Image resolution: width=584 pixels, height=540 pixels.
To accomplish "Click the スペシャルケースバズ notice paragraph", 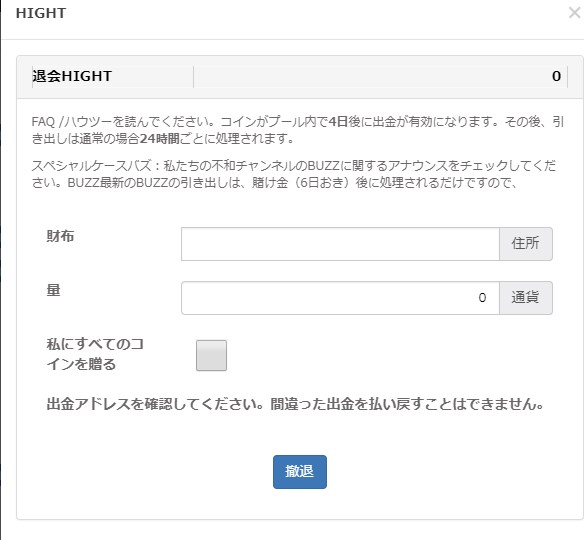I will (x=294, y=174).
